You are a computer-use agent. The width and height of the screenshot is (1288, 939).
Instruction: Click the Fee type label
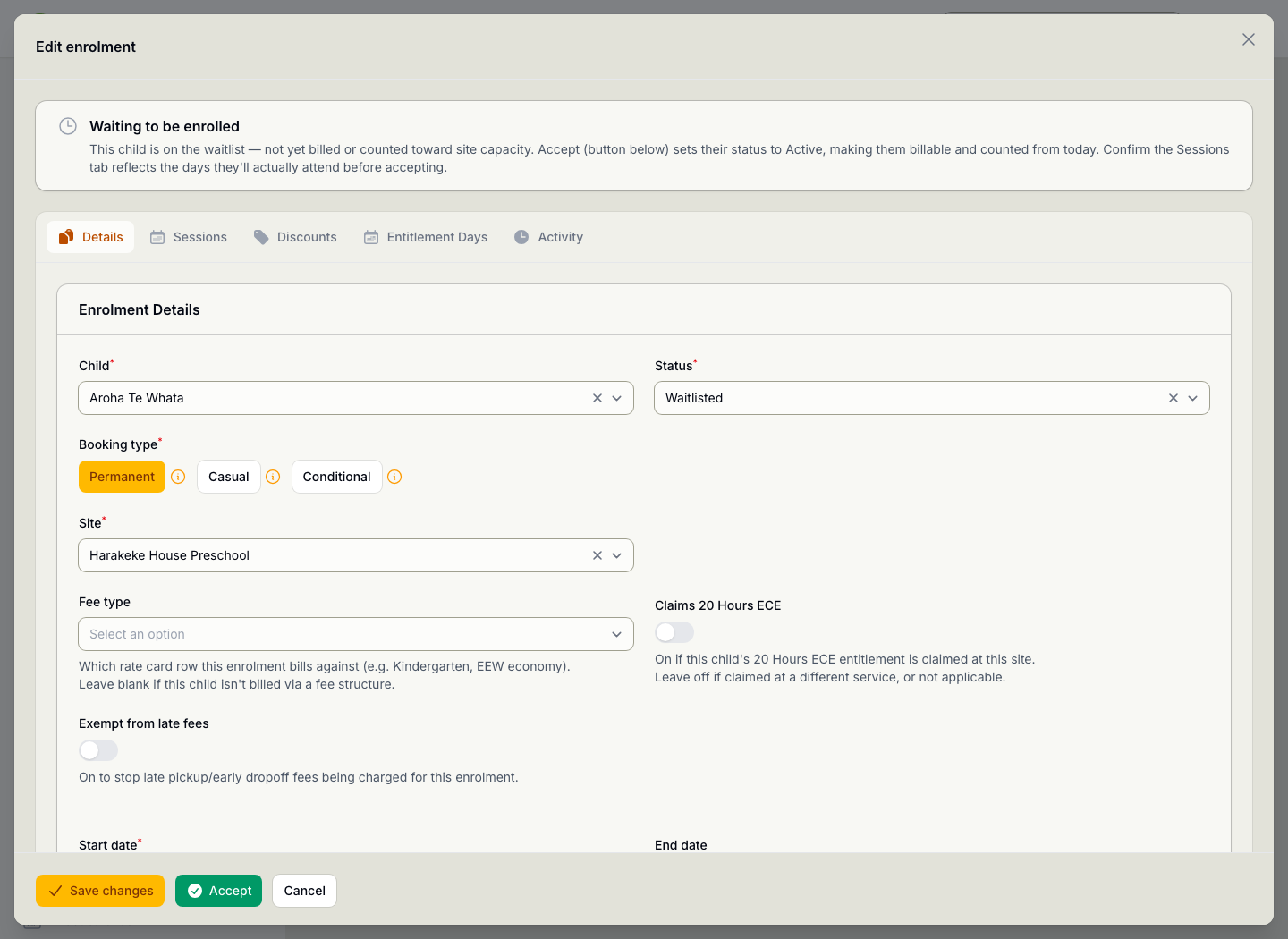105,602
